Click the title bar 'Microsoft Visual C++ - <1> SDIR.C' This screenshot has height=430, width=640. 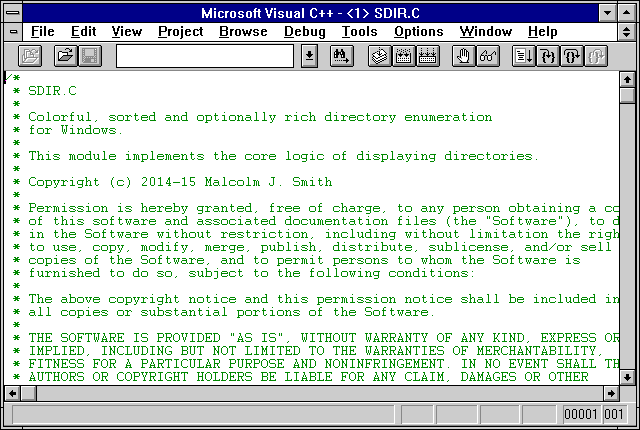[310, 13]
